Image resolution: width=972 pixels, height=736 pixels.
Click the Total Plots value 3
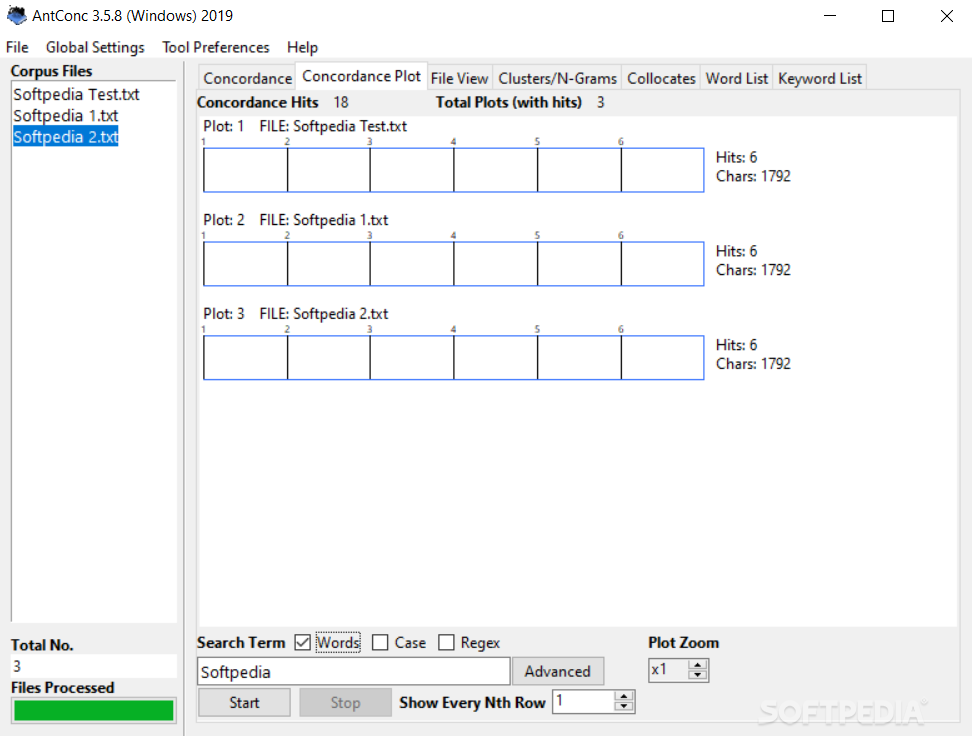coord(600,102)
